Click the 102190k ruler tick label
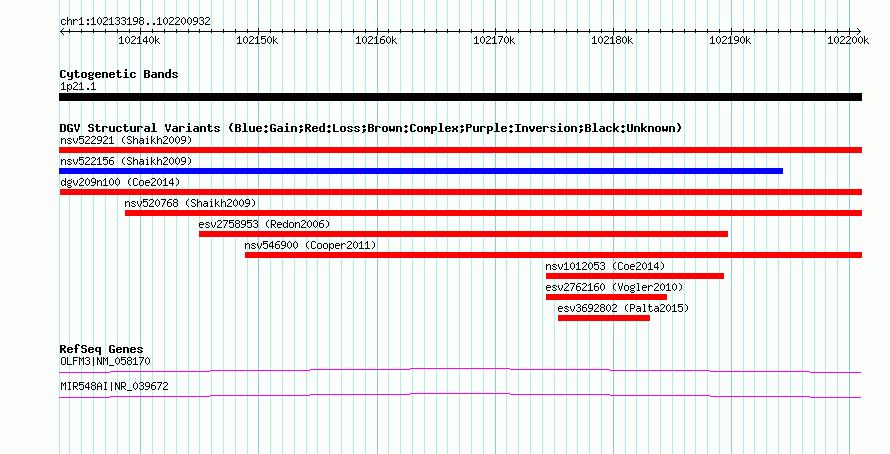Image resolution: width=890 pixels, height=454 pixels. click(730, 40)
